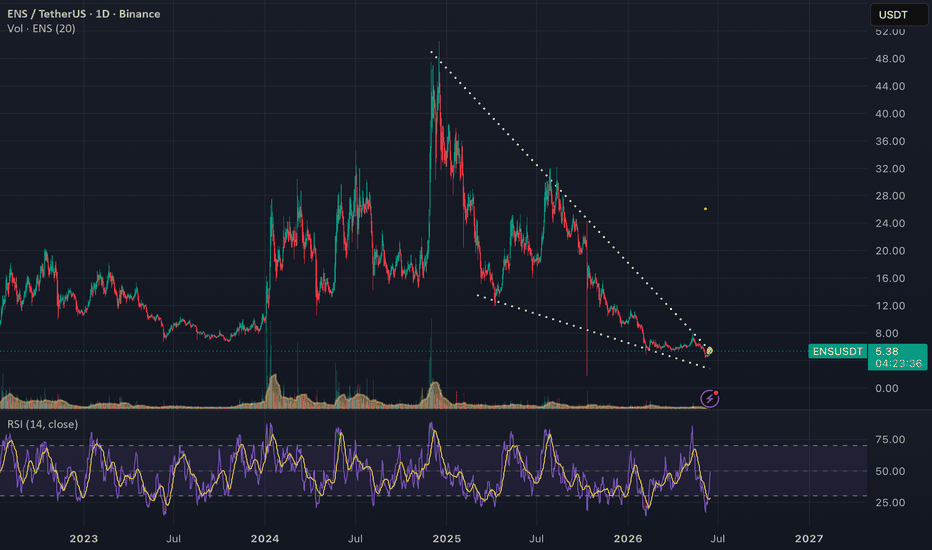Click the 2023 time axis label
The image size is (932, 550).
(83, 539)
